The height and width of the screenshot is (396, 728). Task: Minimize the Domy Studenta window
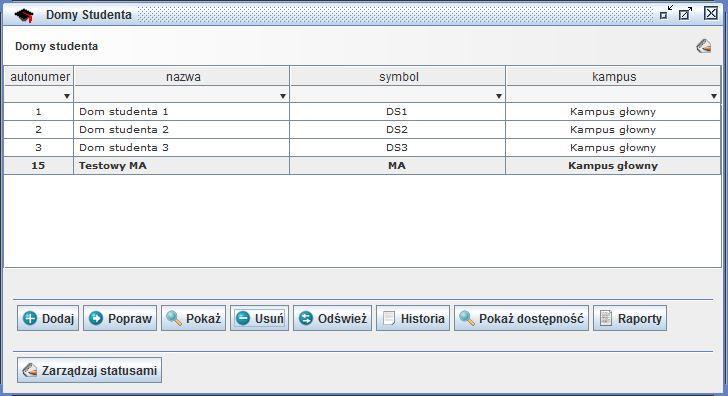pos(666,13)
